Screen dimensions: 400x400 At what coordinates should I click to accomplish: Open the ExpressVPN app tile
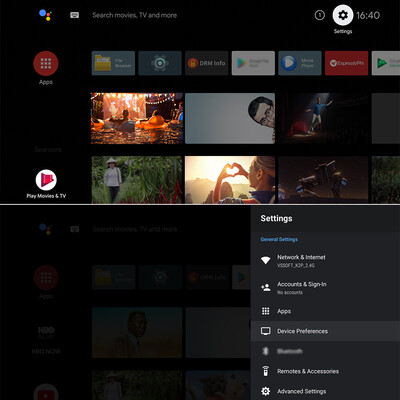point(346,63)
